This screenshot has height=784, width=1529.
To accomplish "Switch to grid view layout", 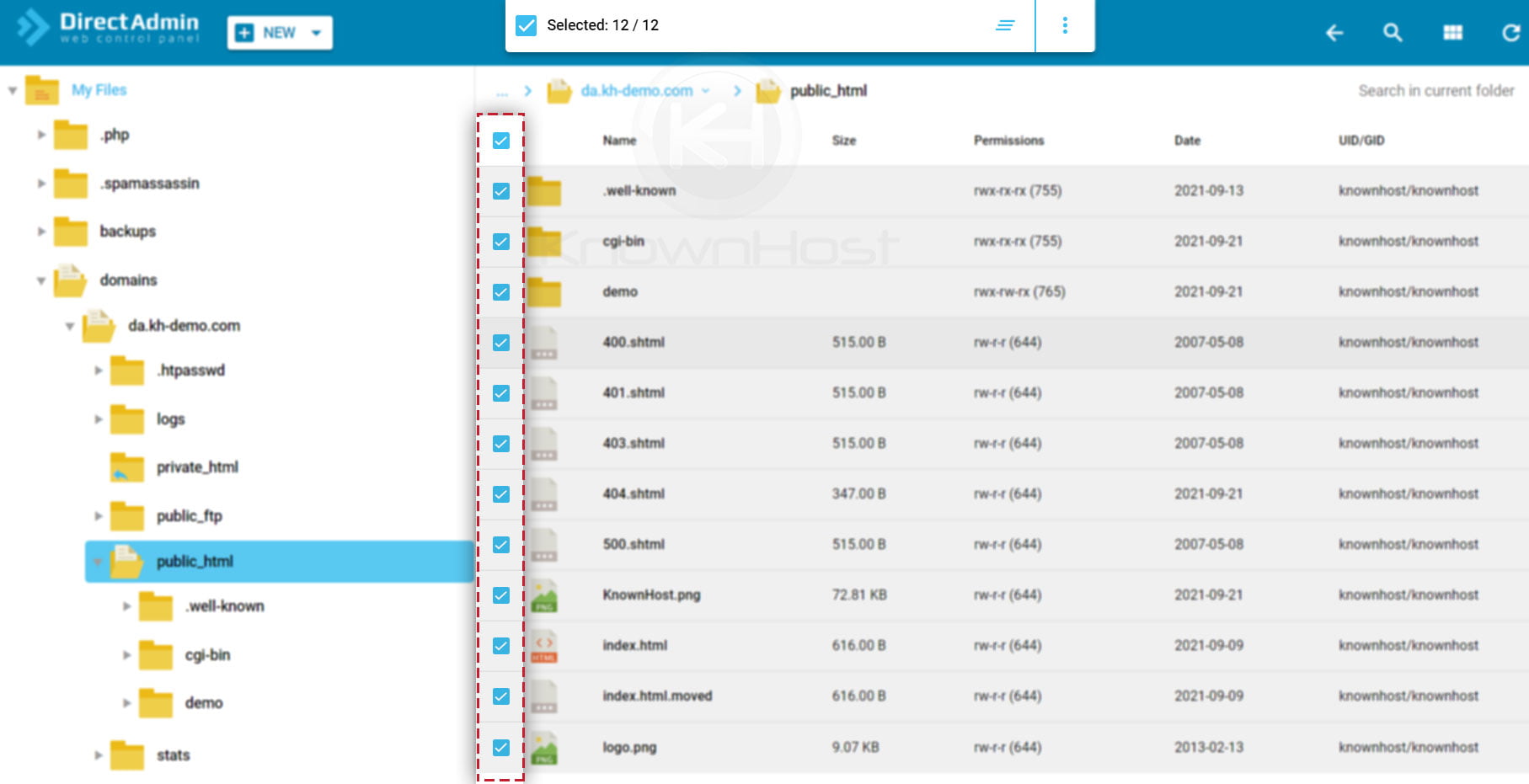I will [x=1453, y=34].
